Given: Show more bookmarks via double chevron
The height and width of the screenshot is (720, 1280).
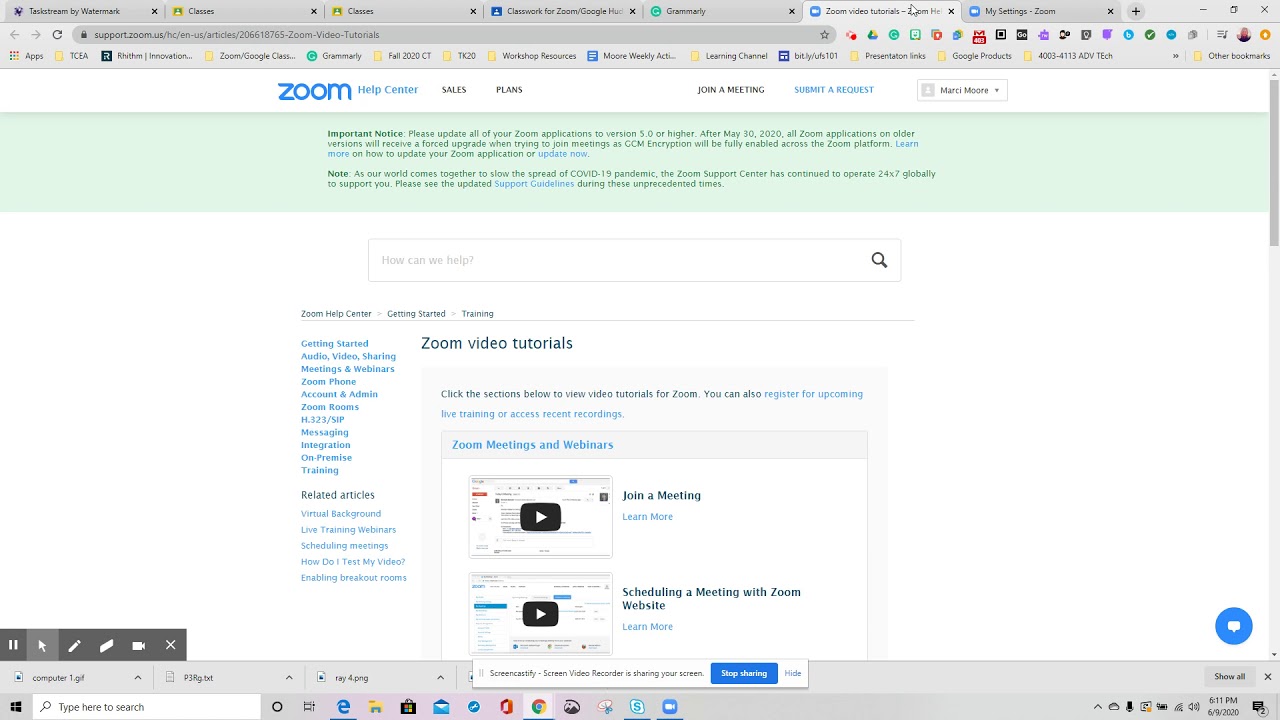Looking at the screenshot, I should (x=1175, y=56).
